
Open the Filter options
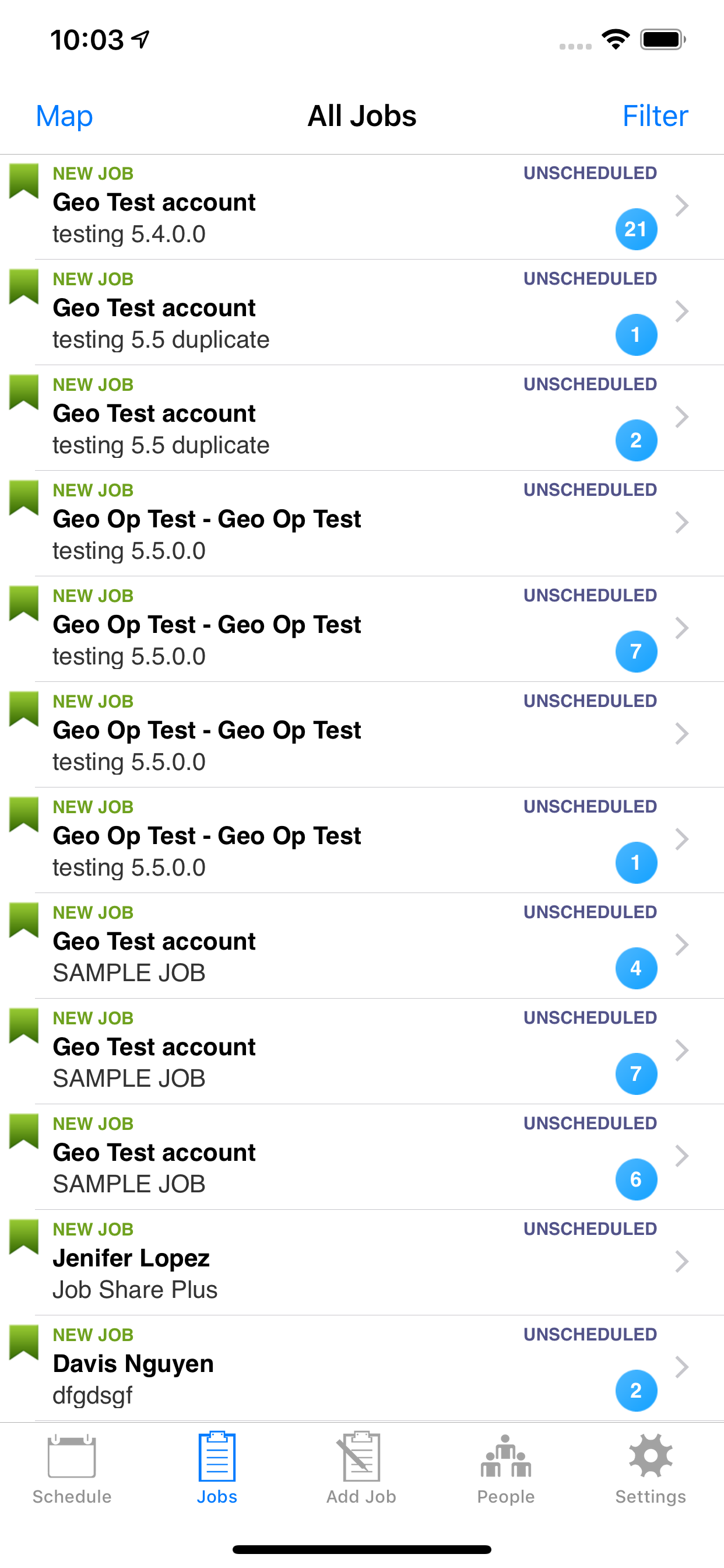(655, 116)
